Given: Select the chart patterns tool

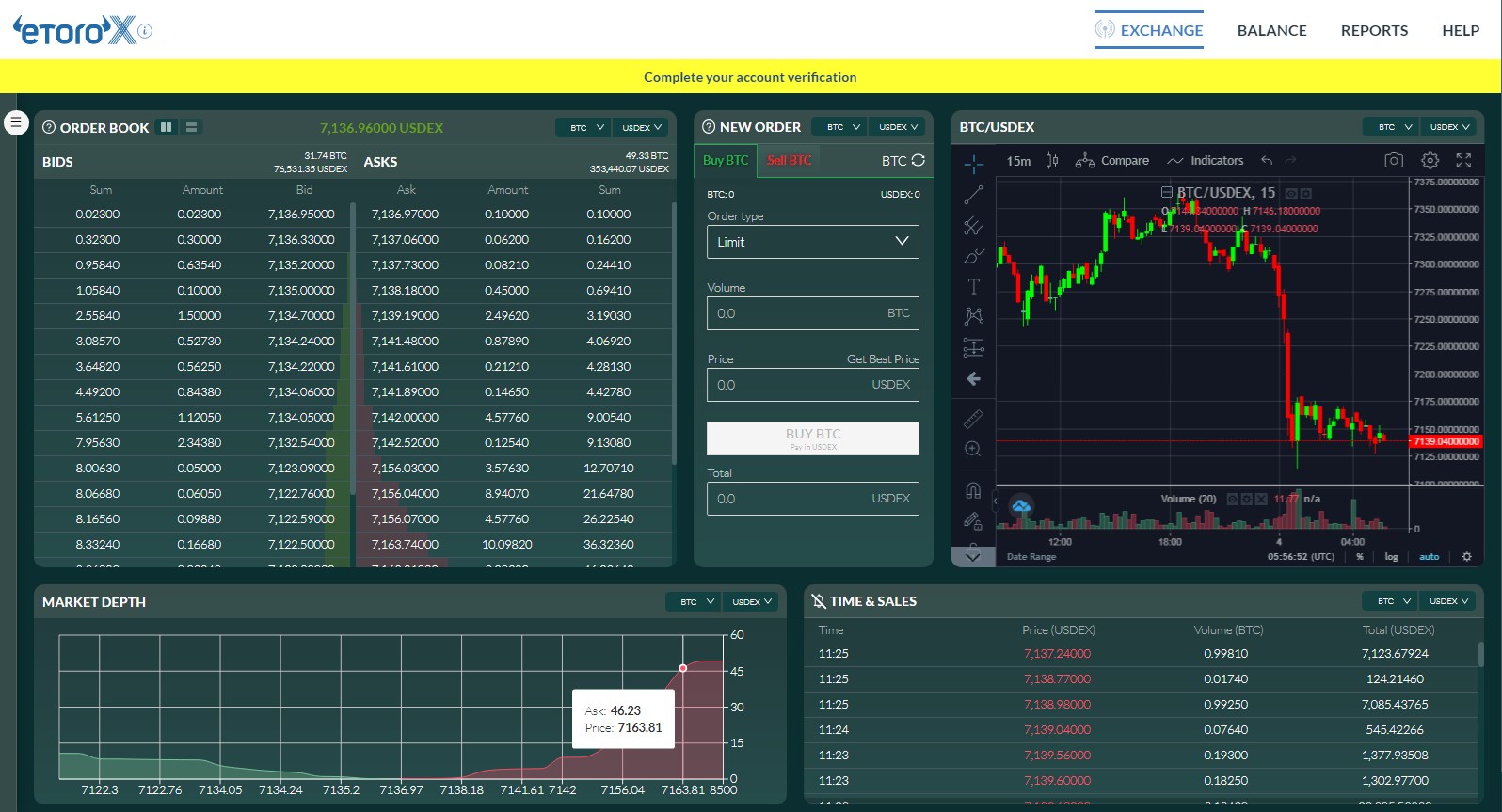Looking at the screenshot, I should 973,316.
